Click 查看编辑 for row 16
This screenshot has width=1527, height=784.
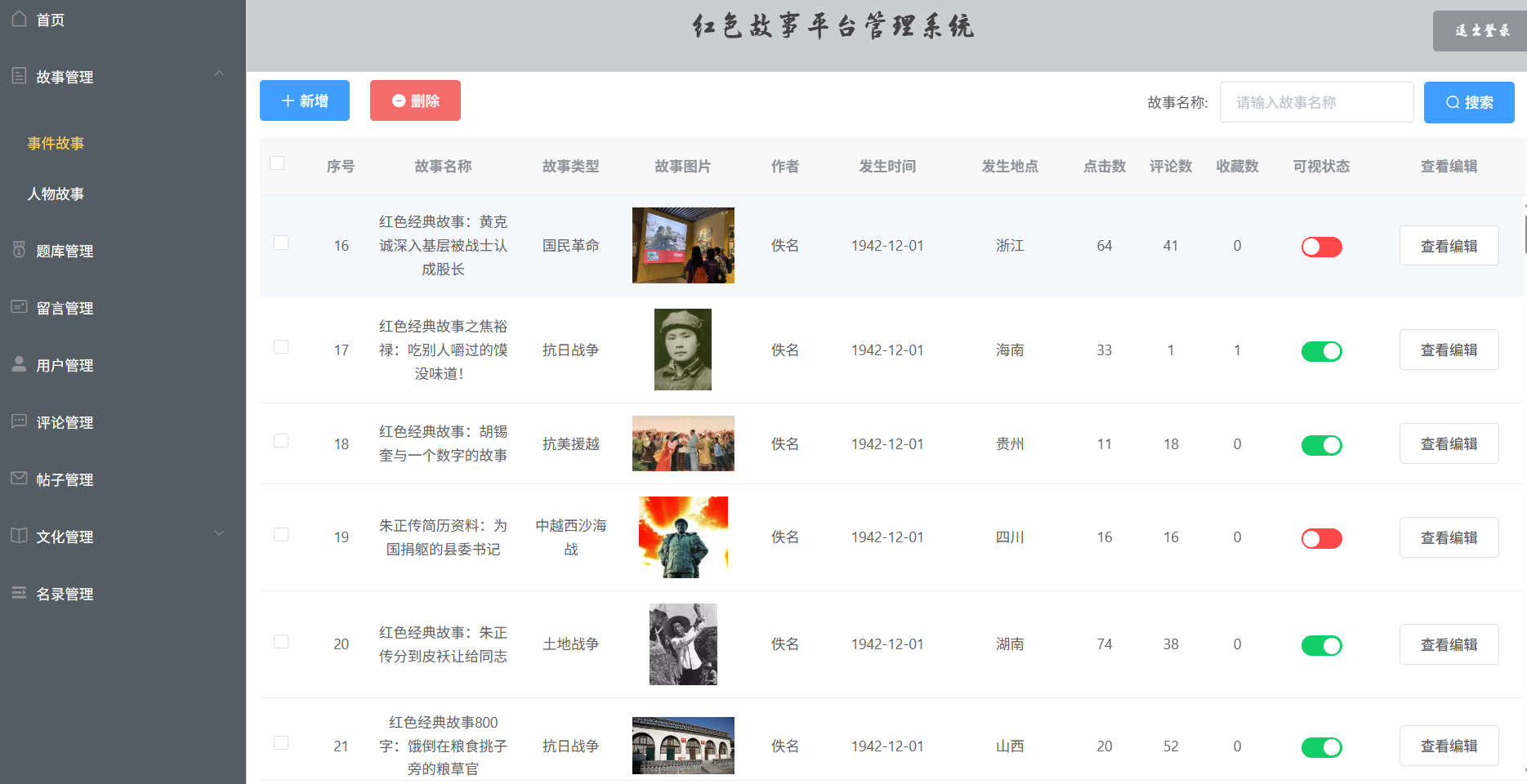tap(1449, 246)
